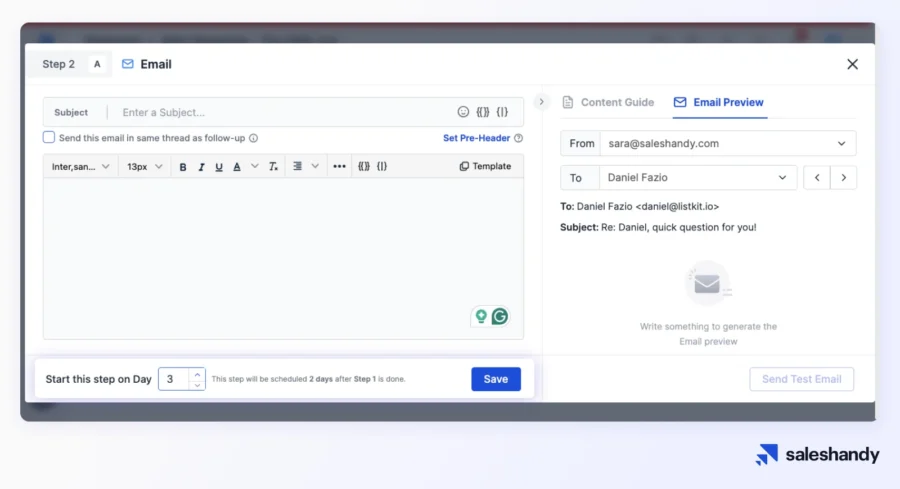Image resolution: width=900 pixels, height=489 pixels.
Task: Open the font family dropdown
Action: 81,167
